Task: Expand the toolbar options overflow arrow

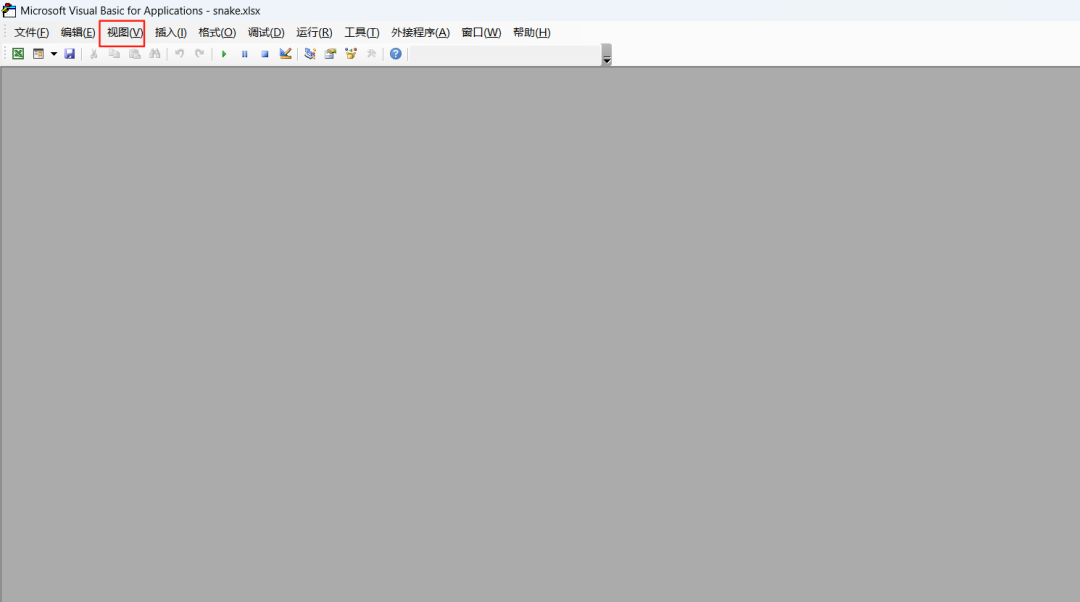Action: 607,54
